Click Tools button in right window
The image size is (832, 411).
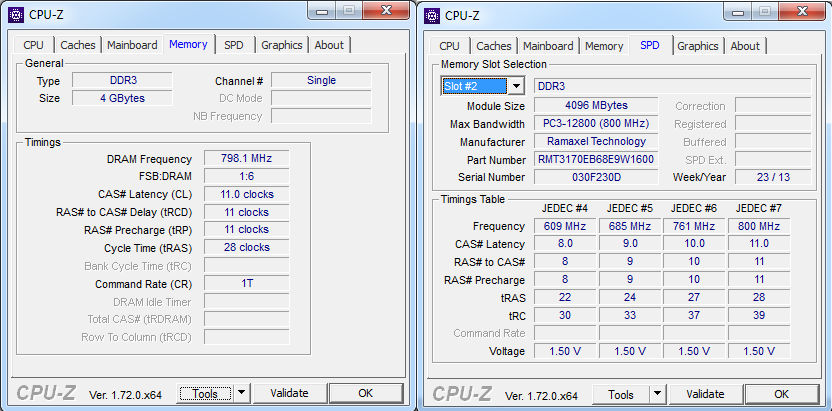pos(621,395)
